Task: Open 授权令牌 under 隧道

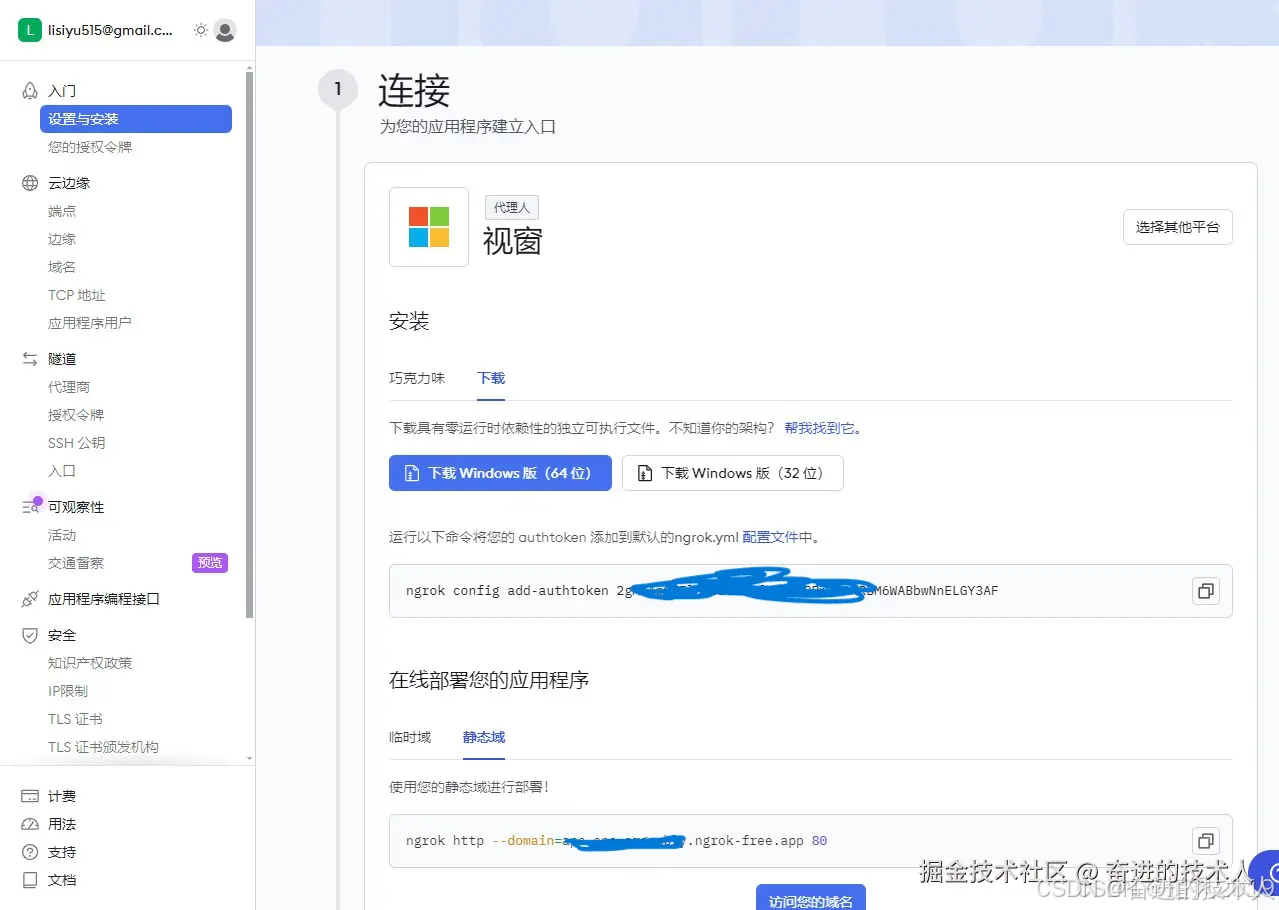Action: tap(76, 415)
